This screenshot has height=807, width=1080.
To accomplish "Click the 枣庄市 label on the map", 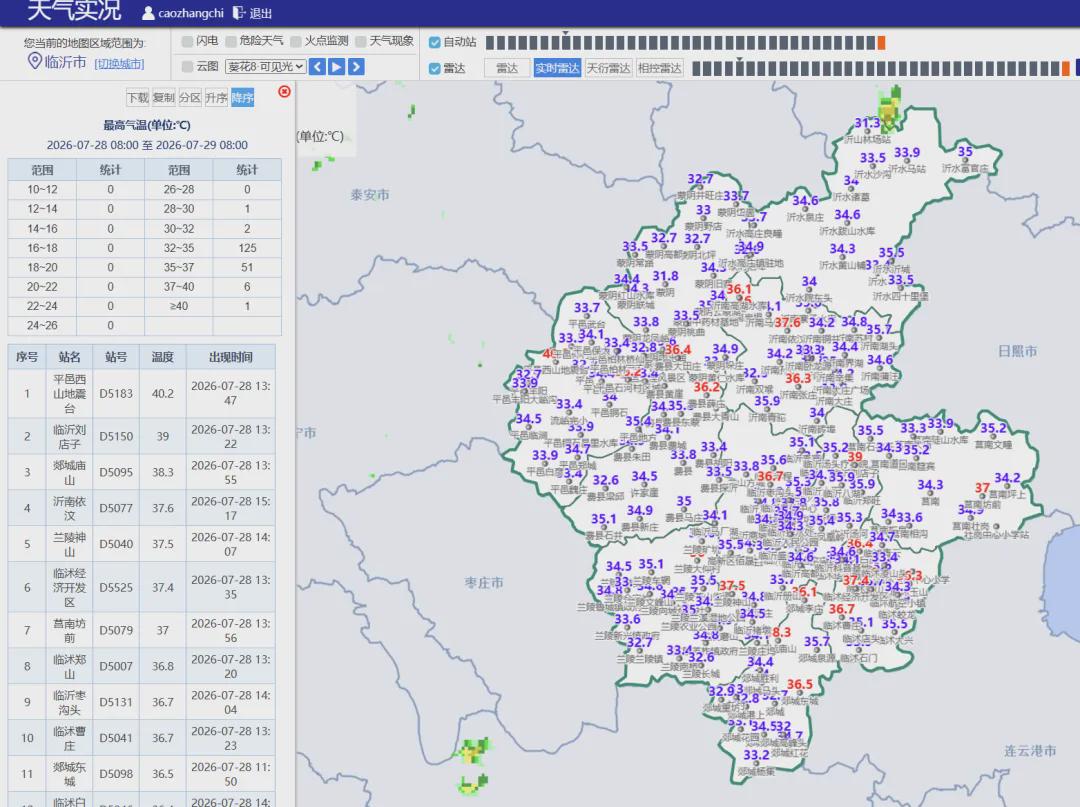I will 484,583.
